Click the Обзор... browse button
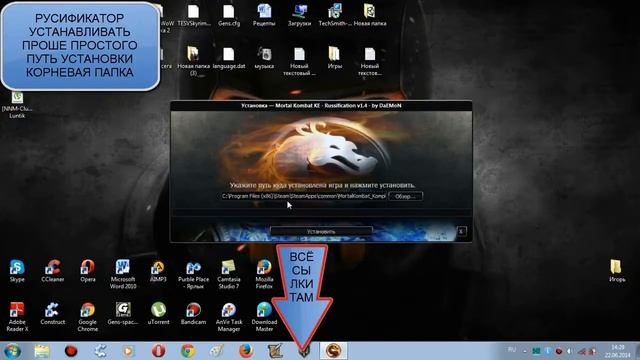640x360 pixels. pos(405,196)
